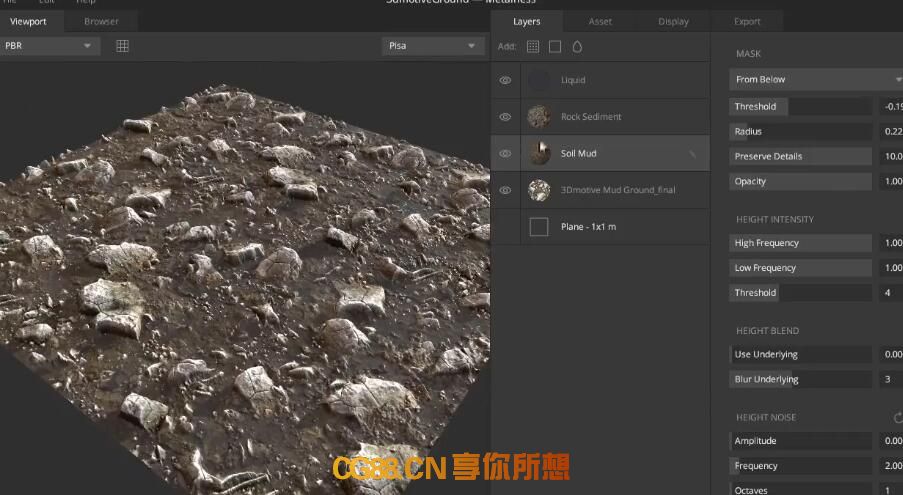Toggle Soil Mud layer visibility
903x495 pixels.
coord(505,154)
